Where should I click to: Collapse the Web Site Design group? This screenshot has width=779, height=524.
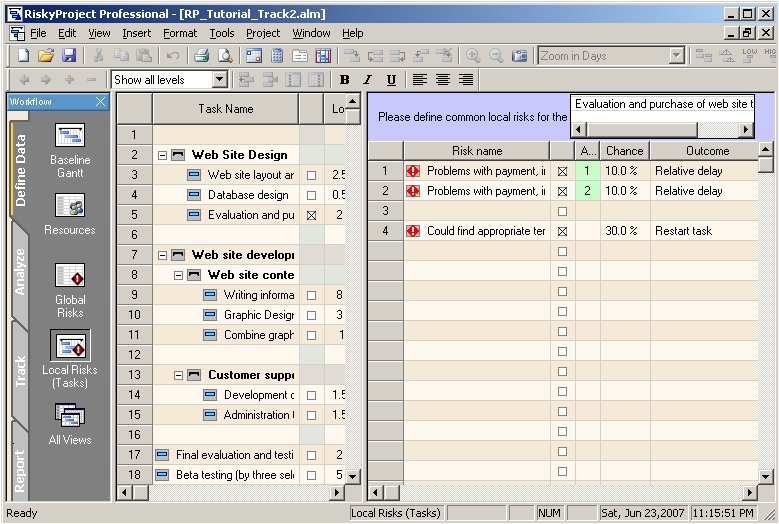tap(162, 155)
